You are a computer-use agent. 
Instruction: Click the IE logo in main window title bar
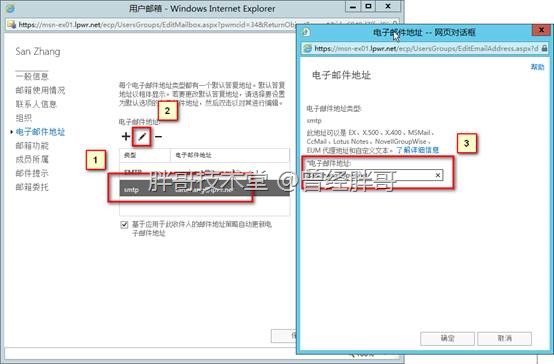point(10,8)
